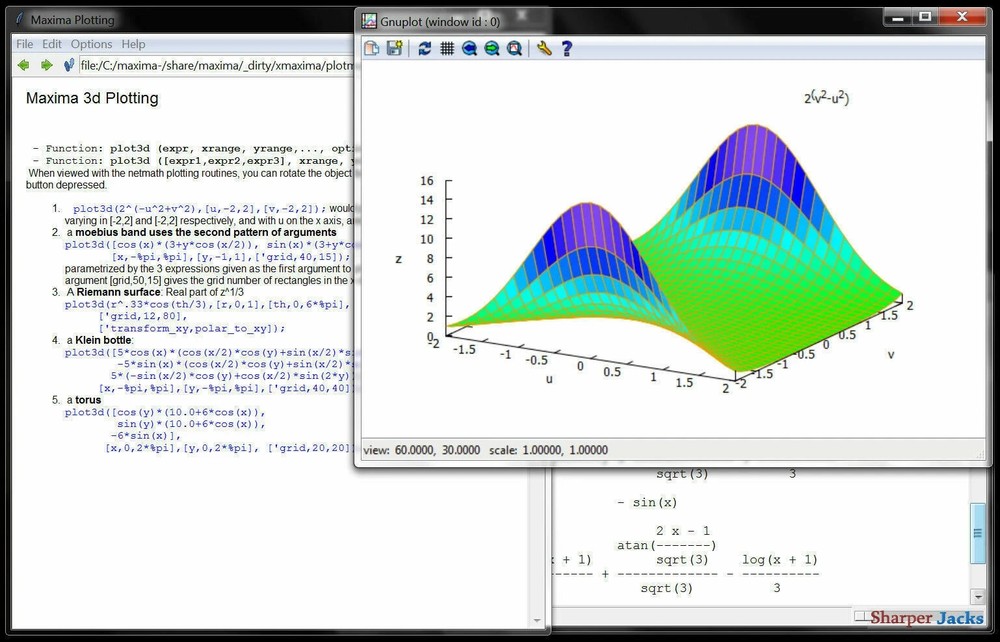This screenshot has height=642, width=1000.
Task: Open Gnuplot options with the wrench icon
Action: click(543, 48)
